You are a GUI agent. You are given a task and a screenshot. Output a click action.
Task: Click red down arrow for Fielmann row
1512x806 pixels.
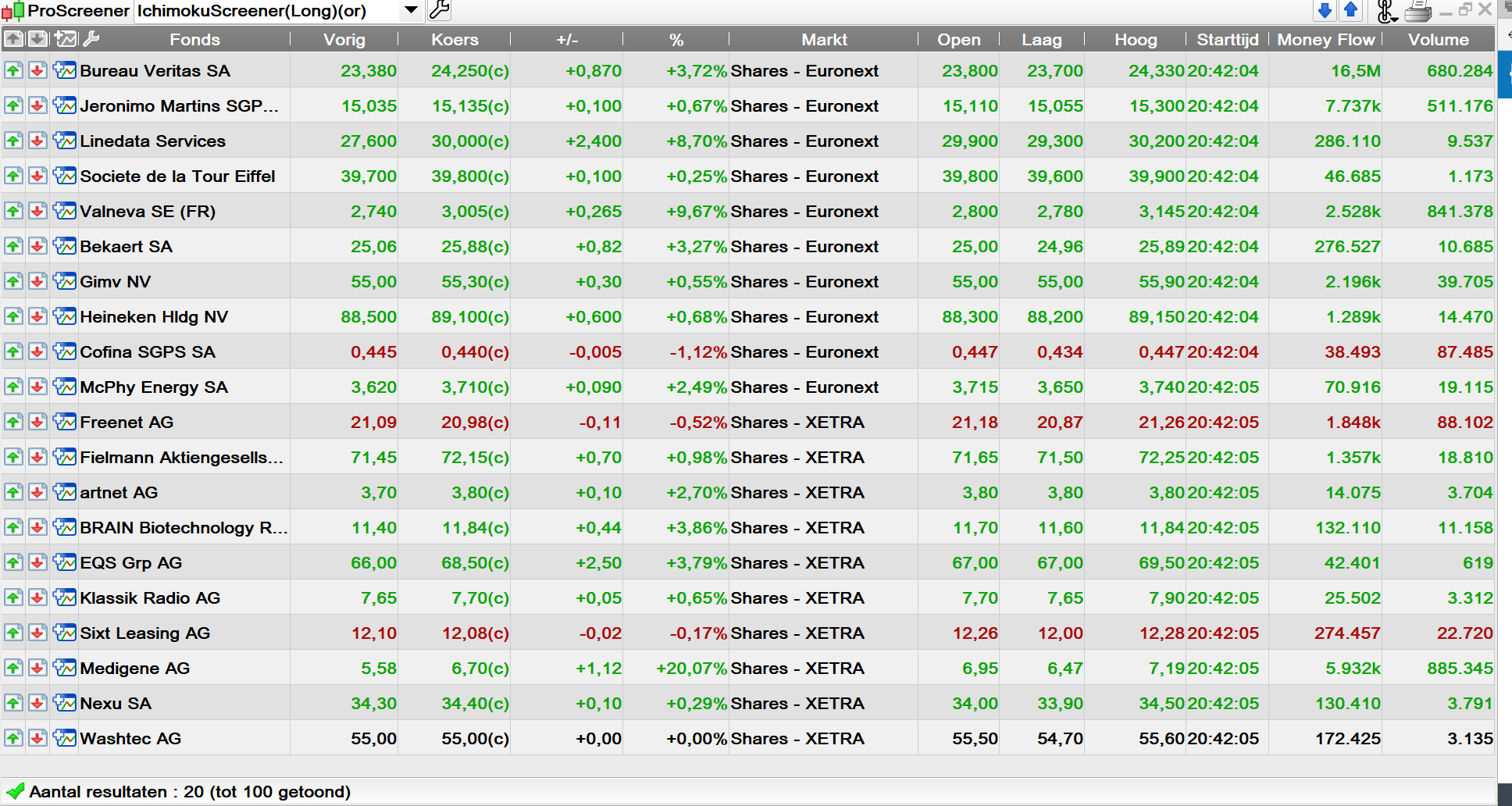(37, 457)
